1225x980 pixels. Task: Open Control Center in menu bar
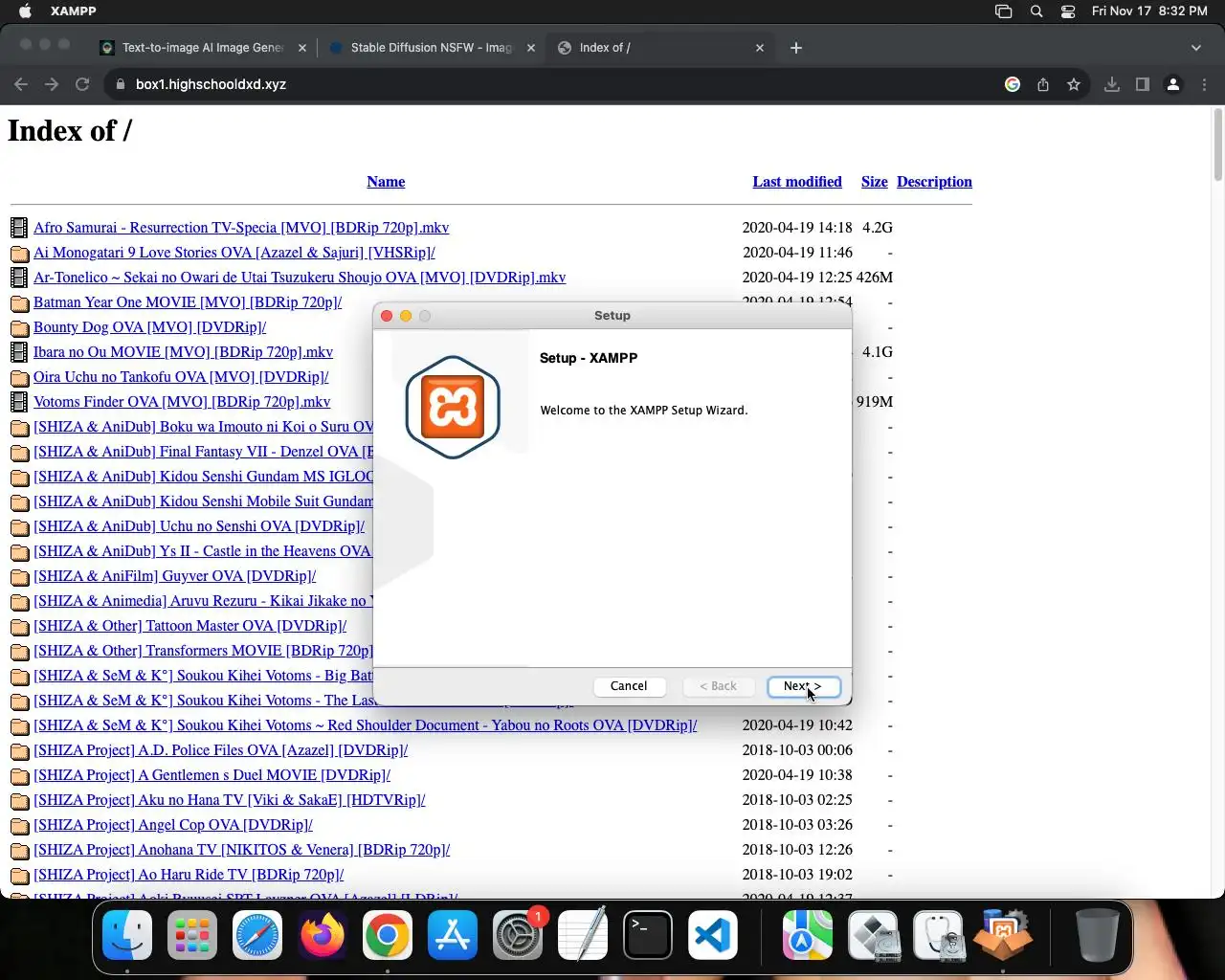click(1068, 11)
